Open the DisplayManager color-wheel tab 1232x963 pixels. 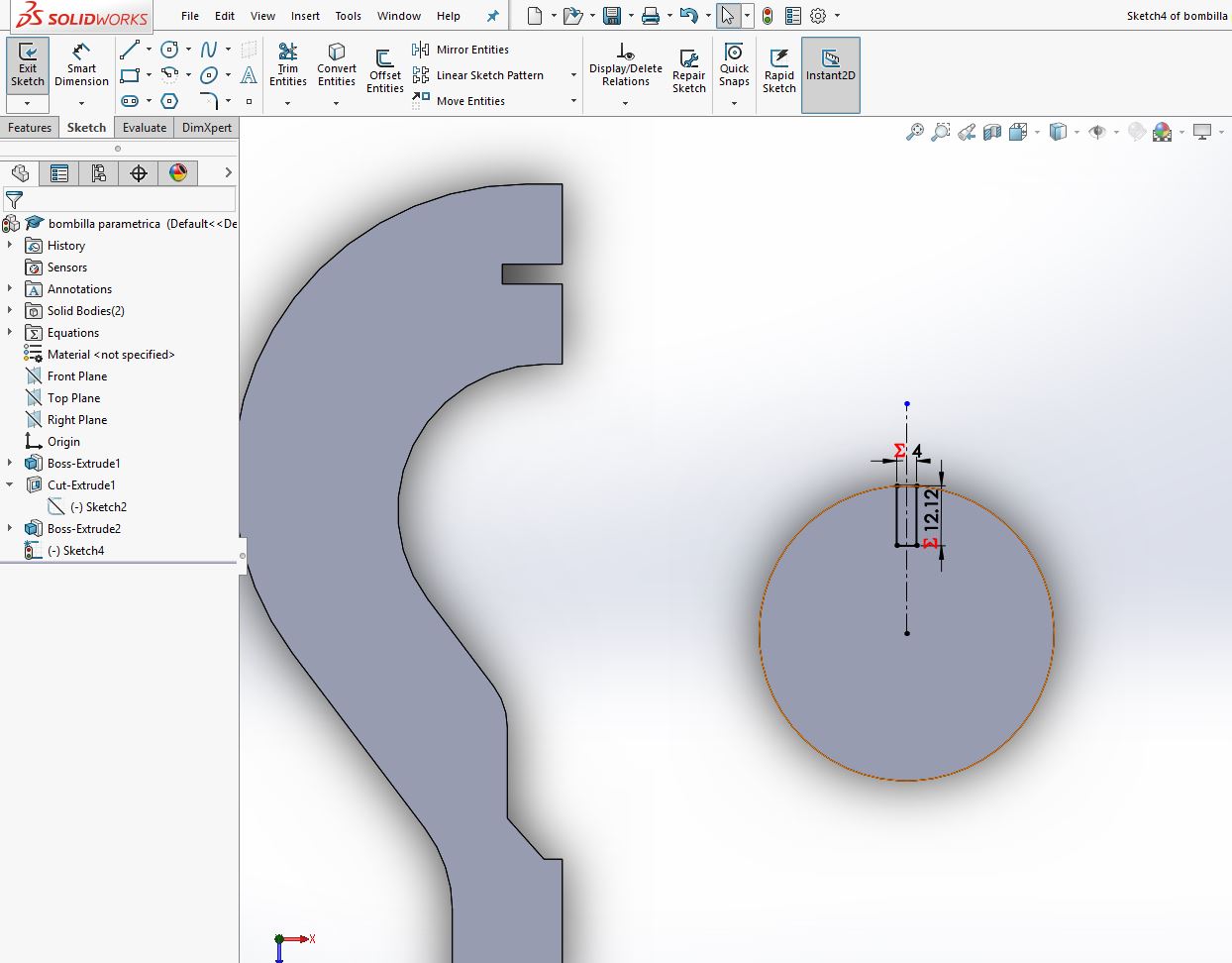pos(178,173)
